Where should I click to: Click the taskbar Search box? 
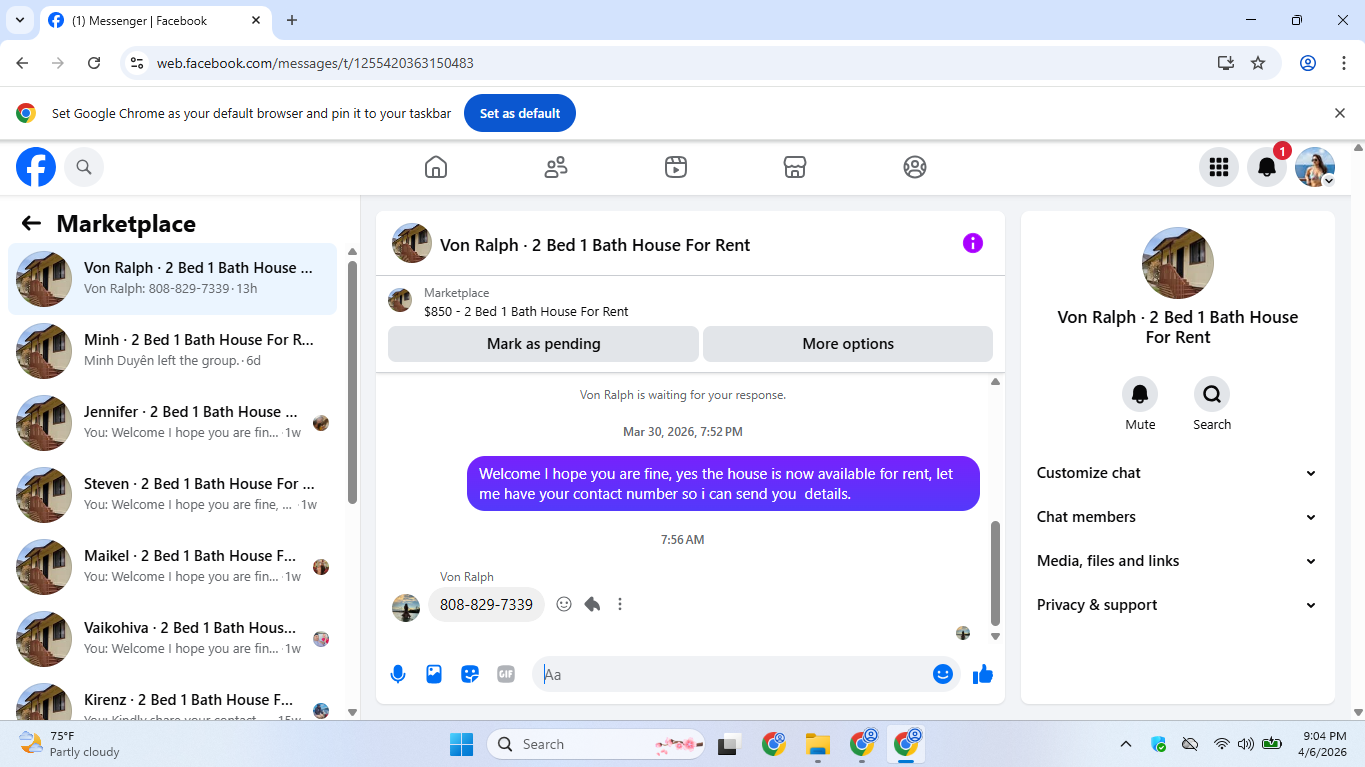pos(597,744)
